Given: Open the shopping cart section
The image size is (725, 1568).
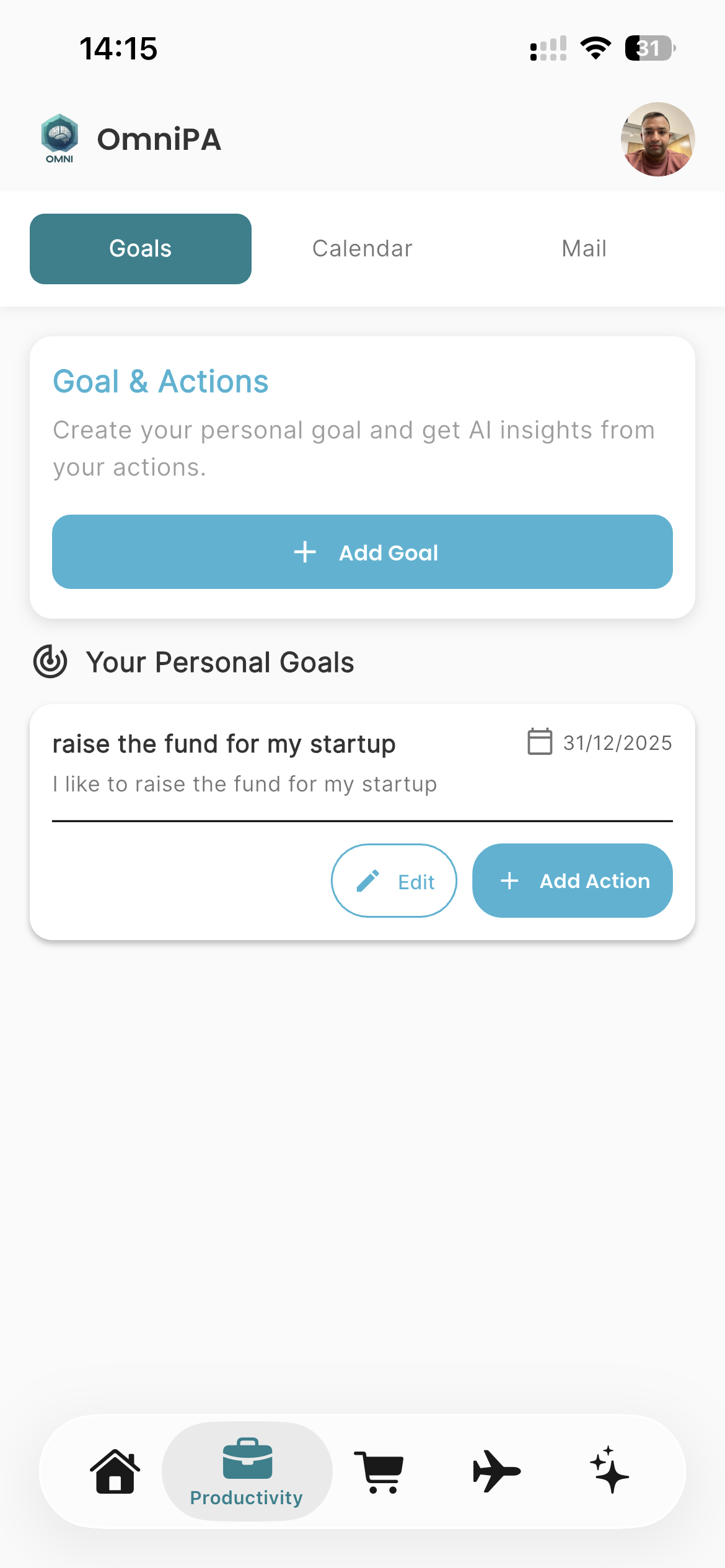Looking at the screenshot, I should click(x=379, y=1471).
